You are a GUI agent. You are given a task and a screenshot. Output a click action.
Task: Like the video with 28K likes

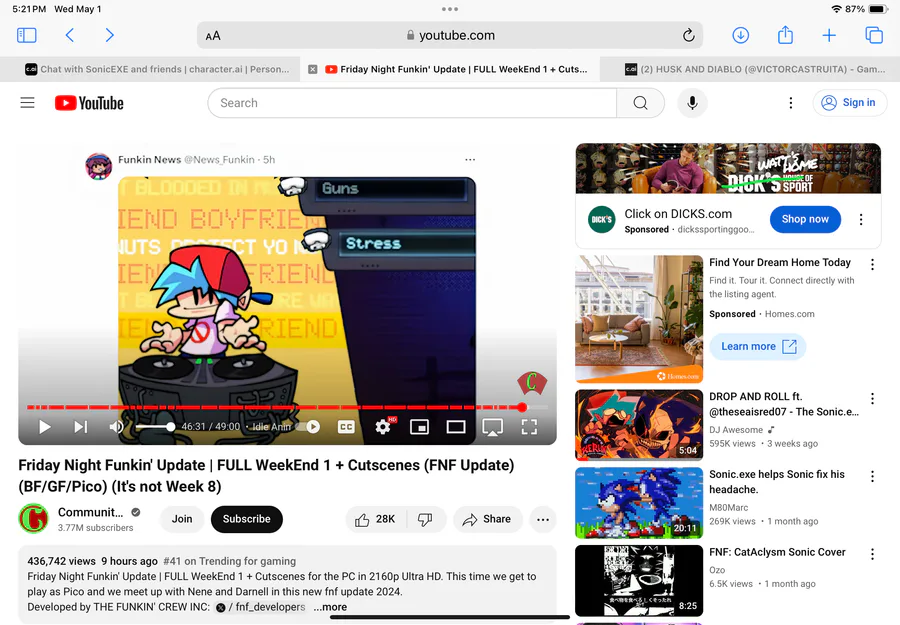click(x=376, y=519)
